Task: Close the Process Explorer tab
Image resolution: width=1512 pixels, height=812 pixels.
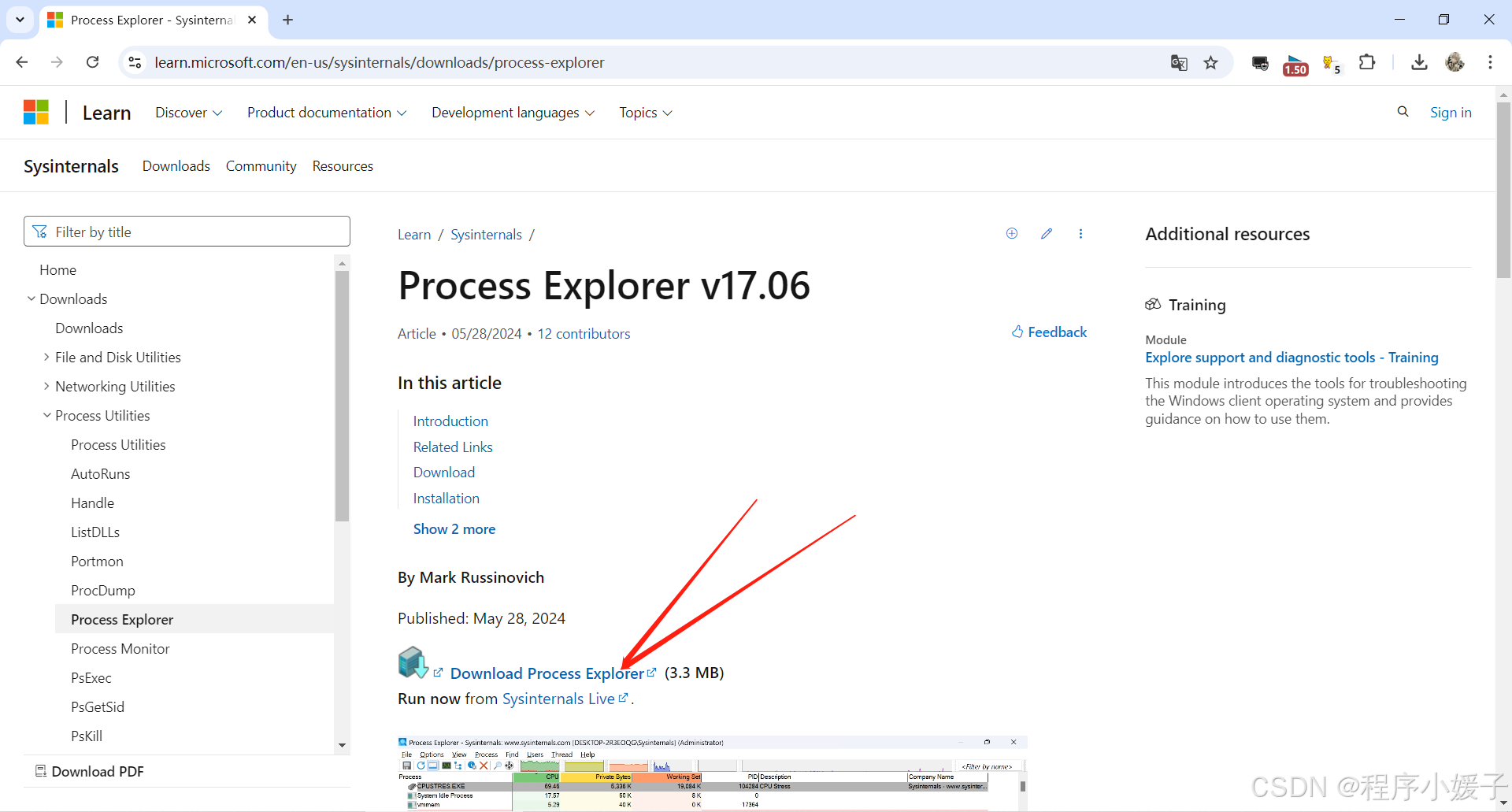Action: click(252, 20)
